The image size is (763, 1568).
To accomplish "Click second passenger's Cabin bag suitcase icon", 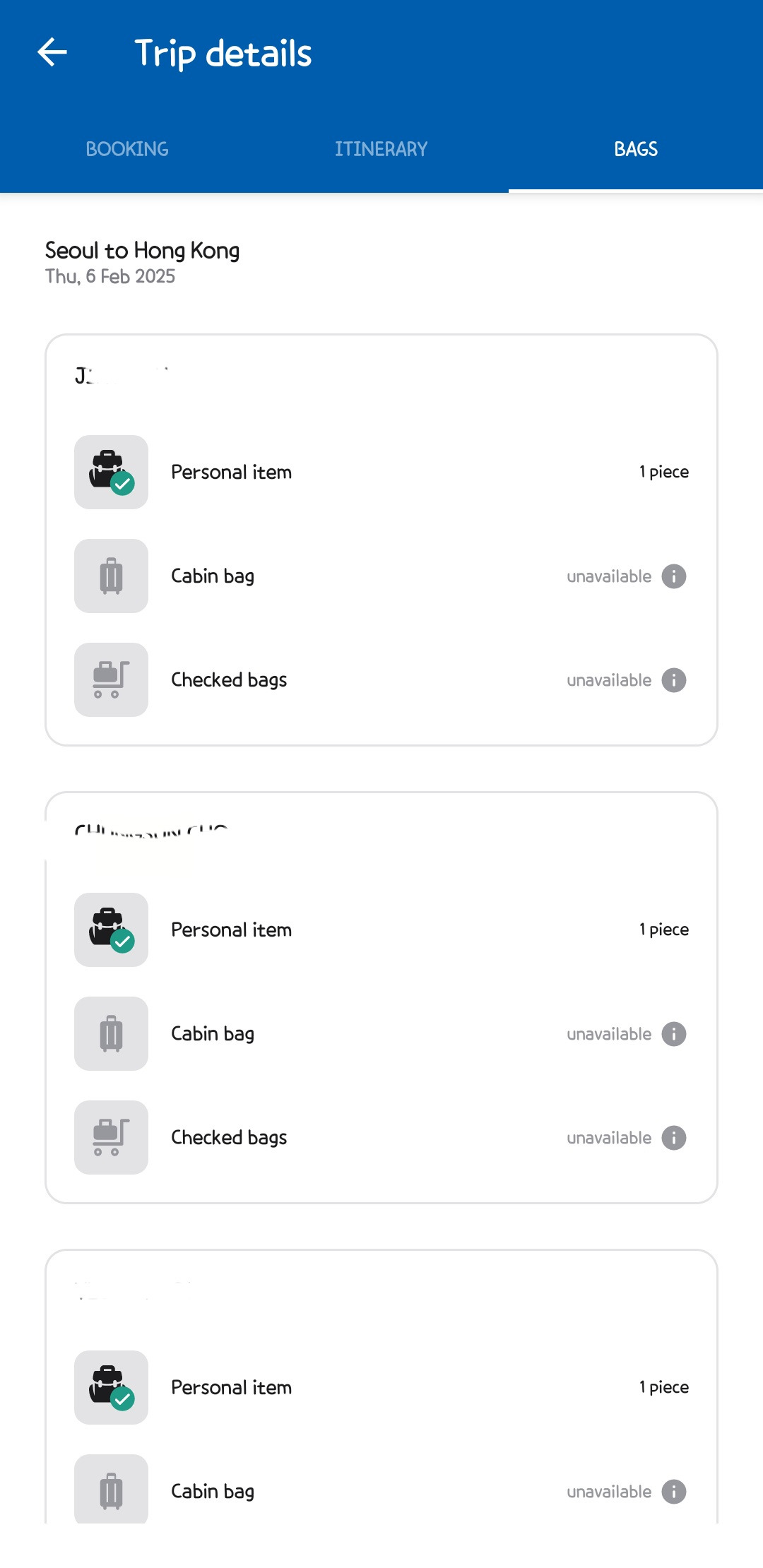I will (111, 1033).
